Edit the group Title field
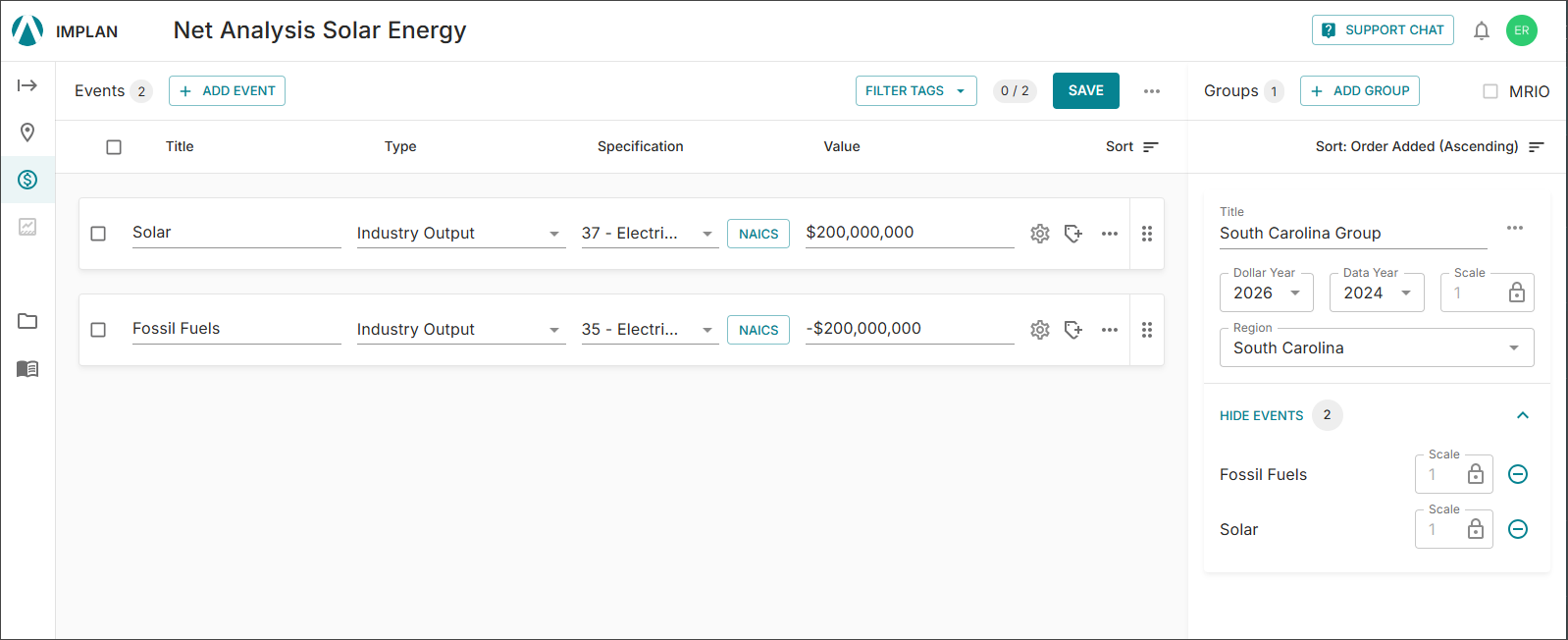1568x640 pixels. [x=1353, y=234]
